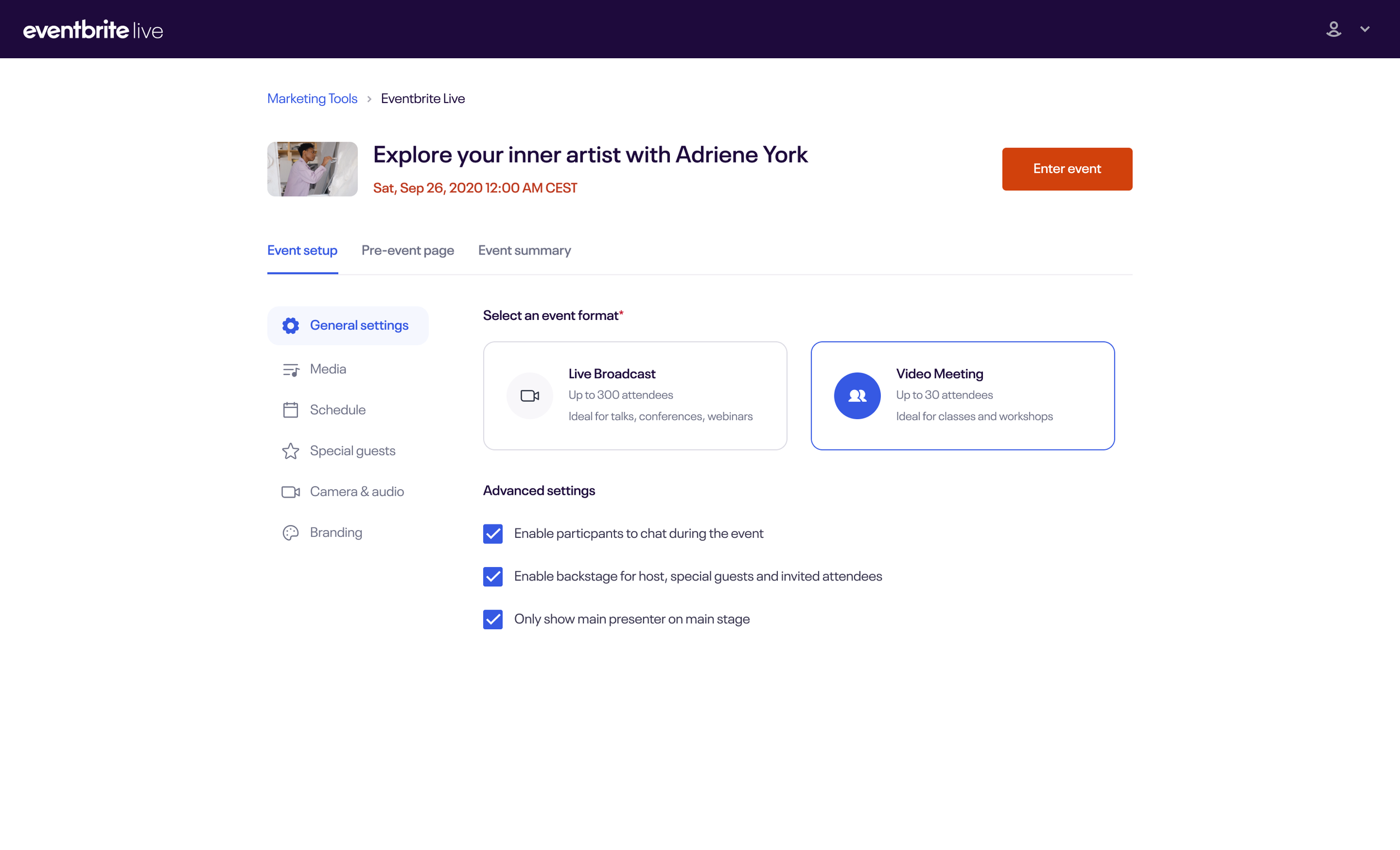1400x850 pixels.
Task: Click 'Only show main presenter on main stage' label
Action: pyautogui.click(x=632, y=619)
